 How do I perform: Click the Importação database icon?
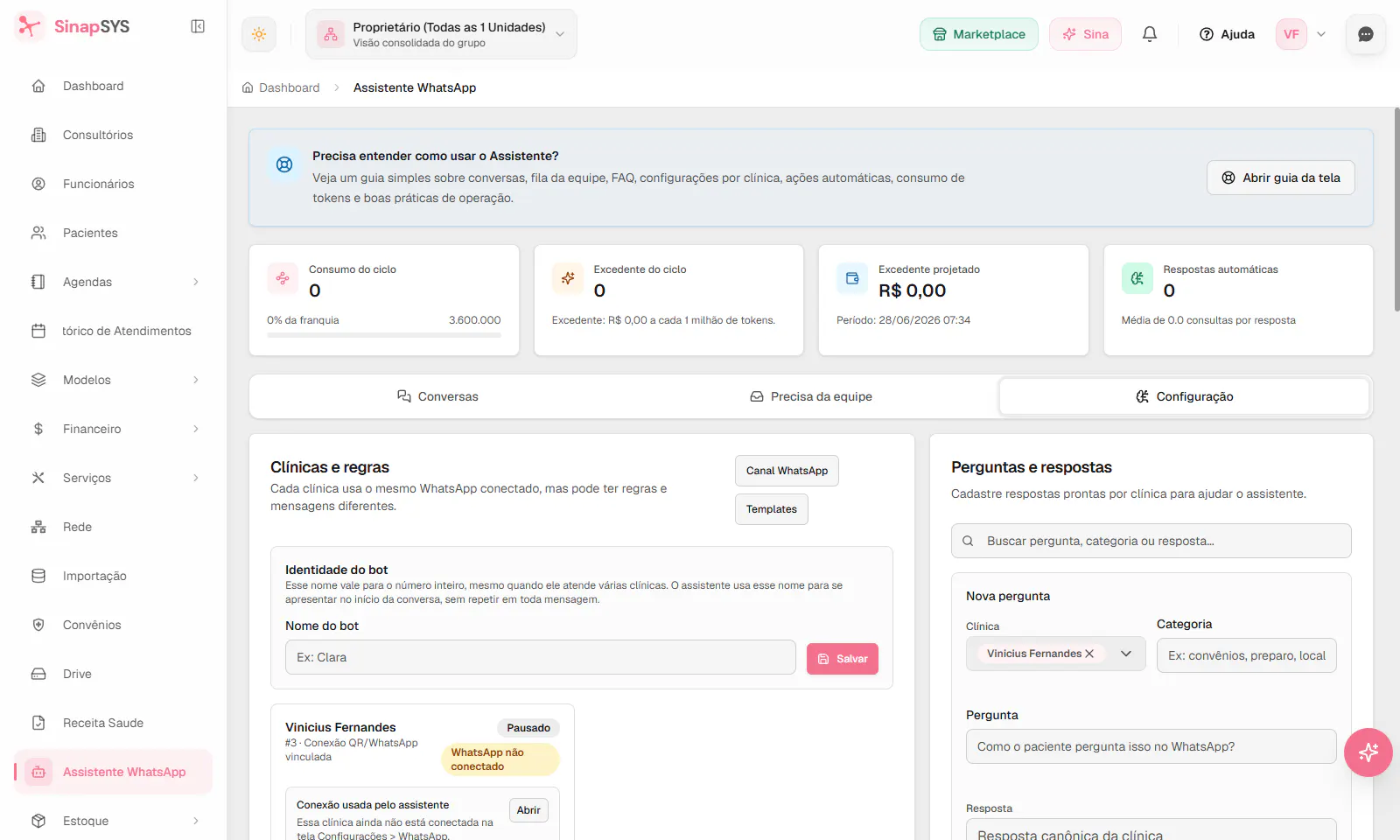pos(38,576)
